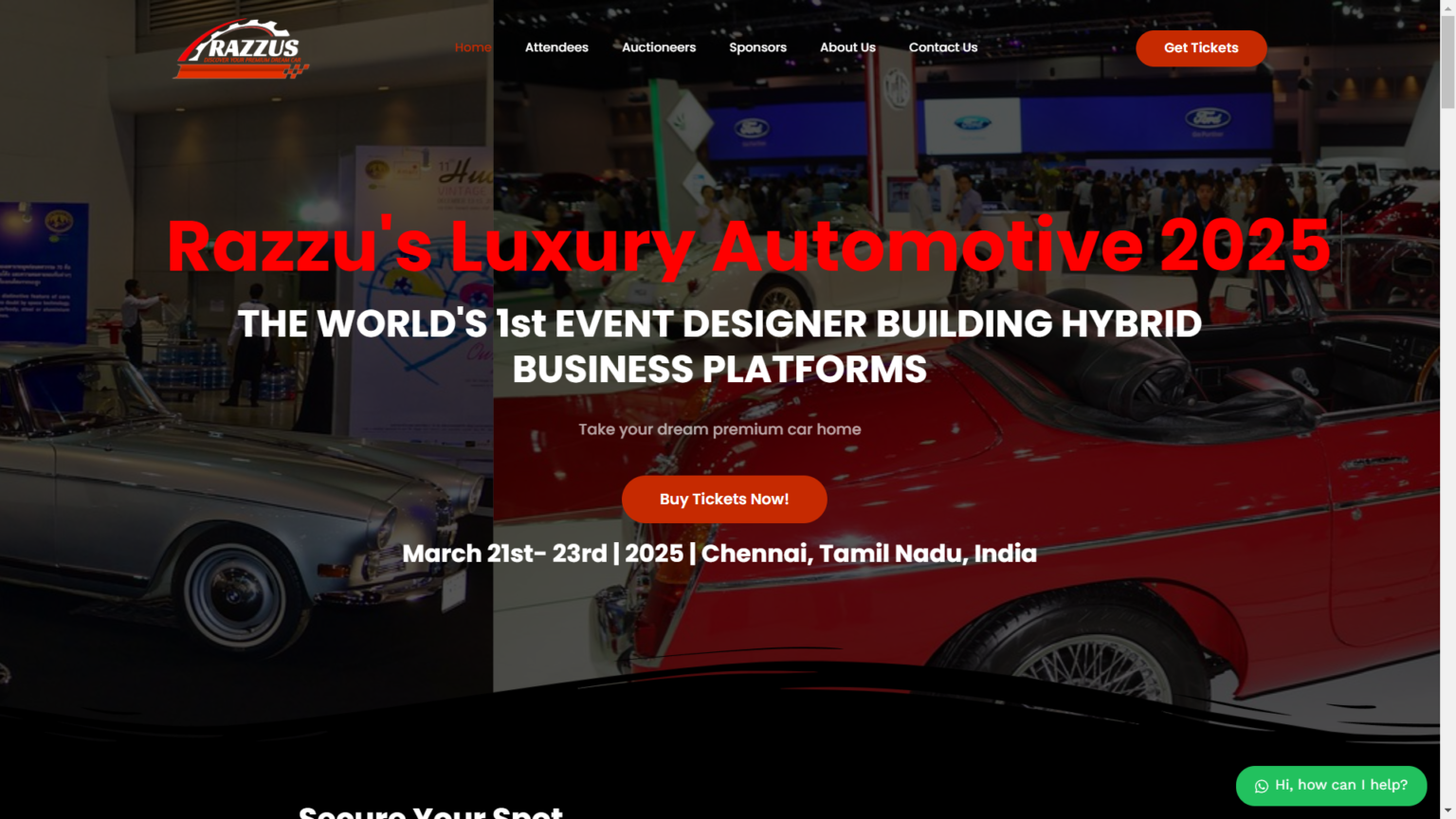The width and height of the screenshot is (1456, 819).
Task: Open the Sponsors page
Action: [x=757, y=47]
